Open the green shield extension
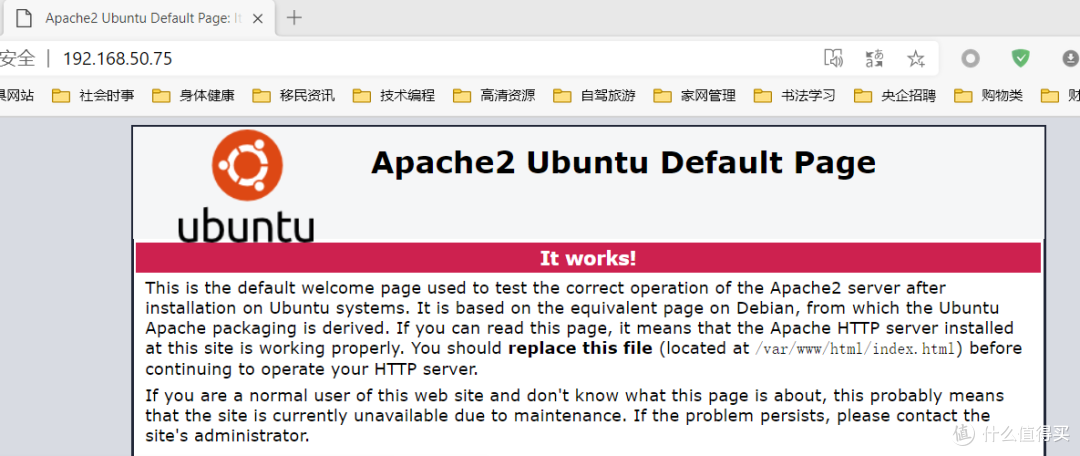The width and height of the screenshot is (1080, 456). 1020,59
